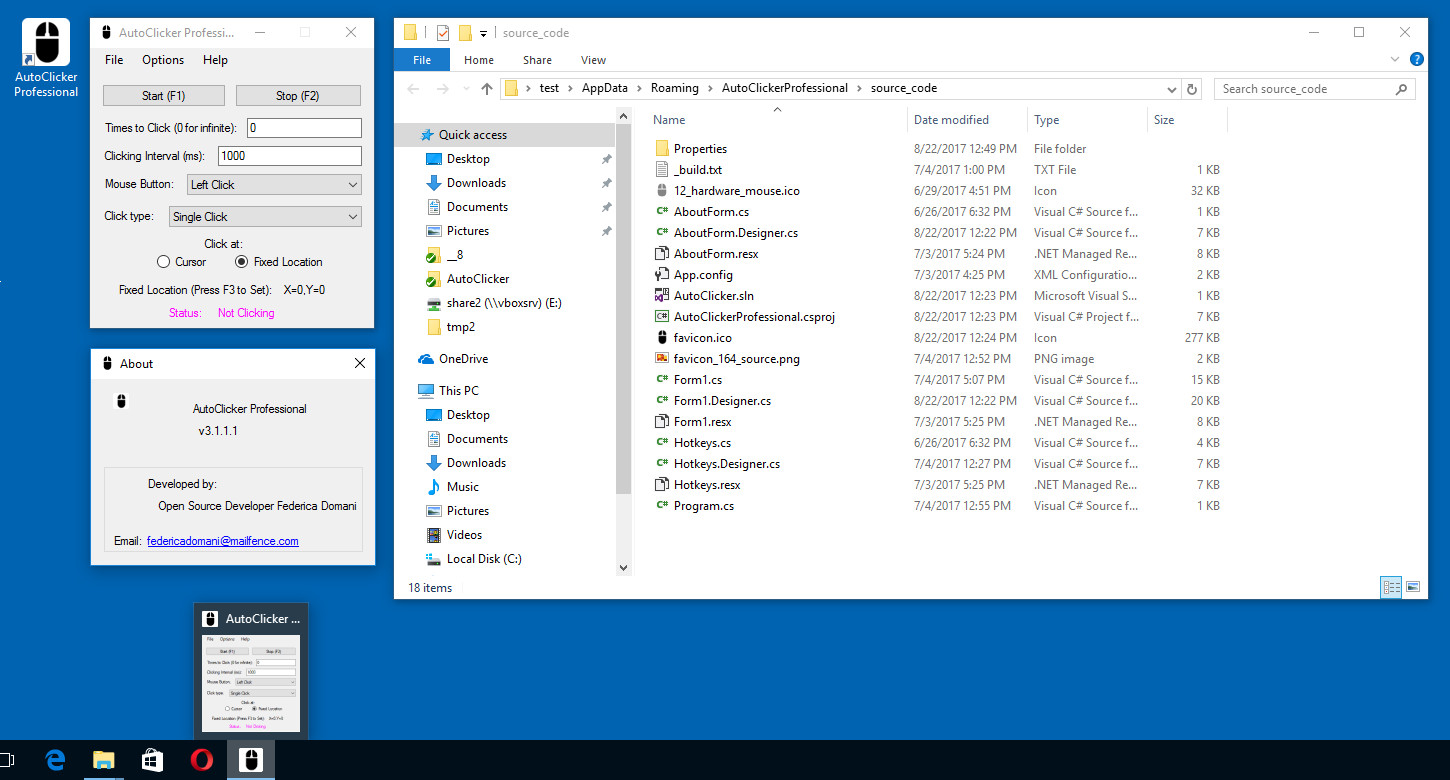Screen dimensions: 1450x780
Task: Select the Fixed Location radio button
Action: click(241, 262)
